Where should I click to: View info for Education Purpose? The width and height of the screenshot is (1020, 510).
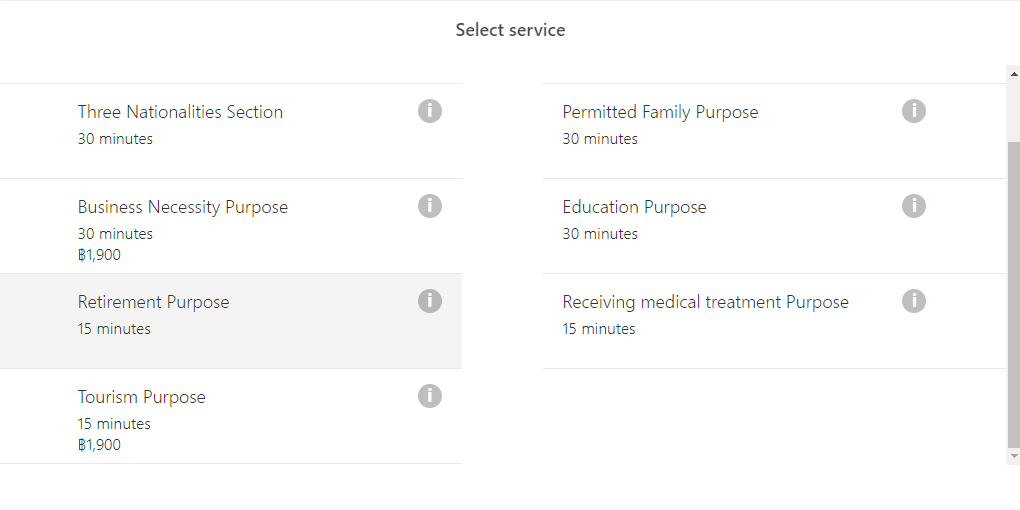[913, 206]
